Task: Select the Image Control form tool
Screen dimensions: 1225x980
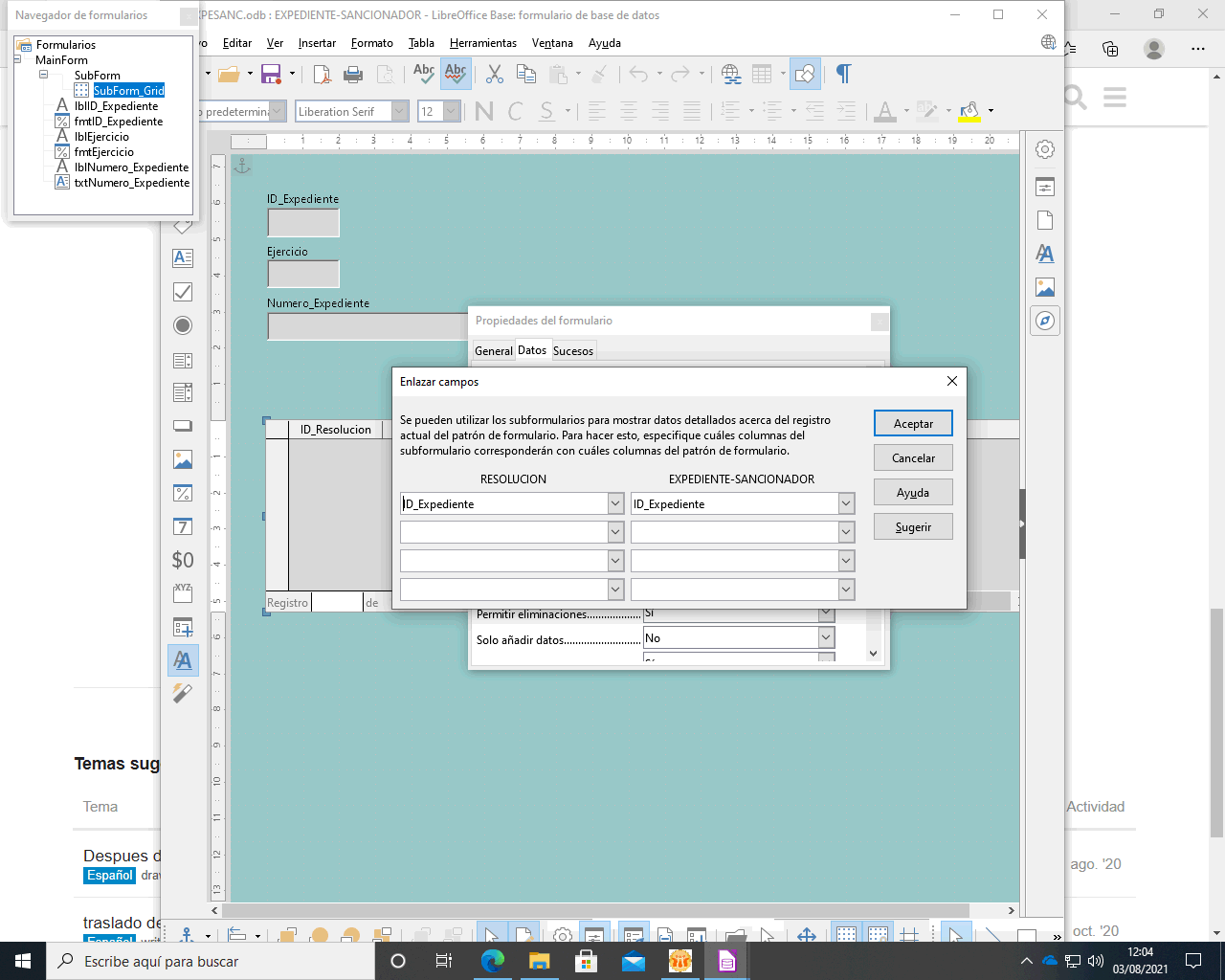Action: pyautogui.click(x=183, y=460)
